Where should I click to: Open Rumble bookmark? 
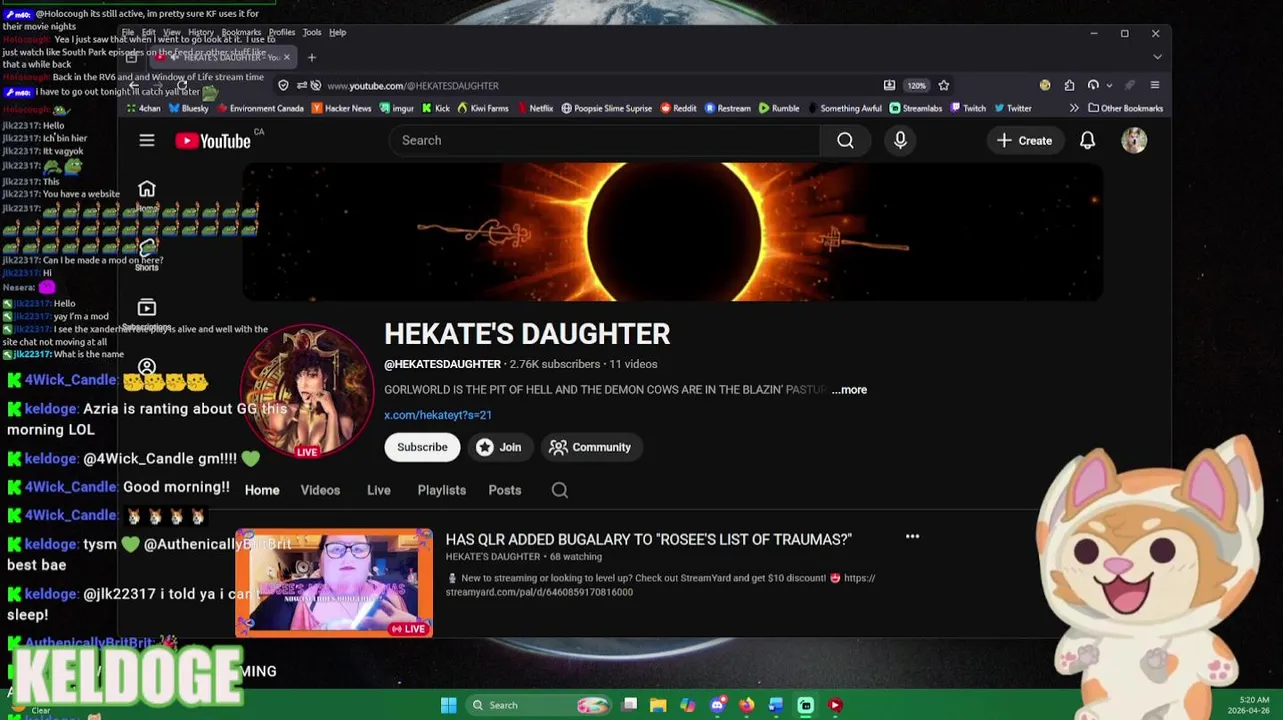tap(779, 108)
